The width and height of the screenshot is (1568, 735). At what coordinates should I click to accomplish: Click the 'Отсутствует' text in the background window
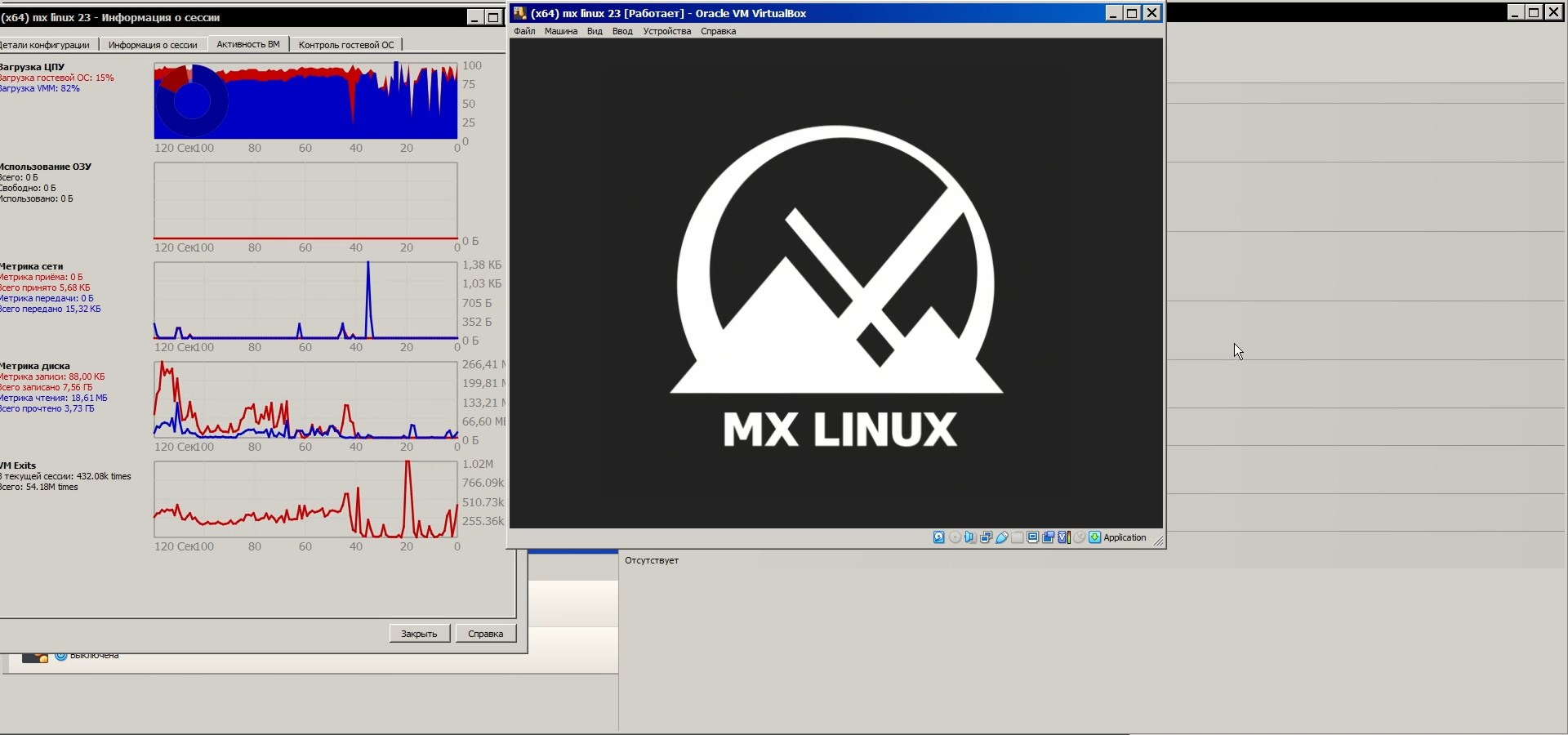point(652,560)
